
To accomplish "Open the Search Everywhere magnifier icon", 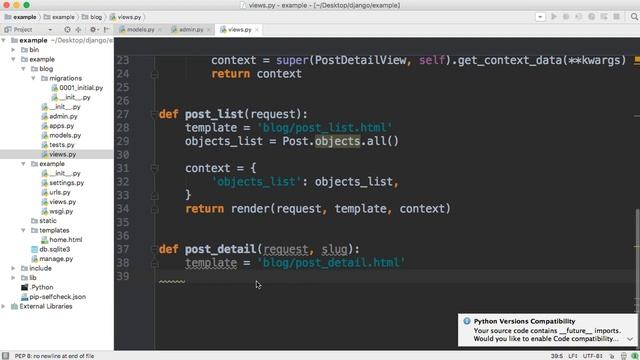I will pyautogui.click(x=634, y=17).
